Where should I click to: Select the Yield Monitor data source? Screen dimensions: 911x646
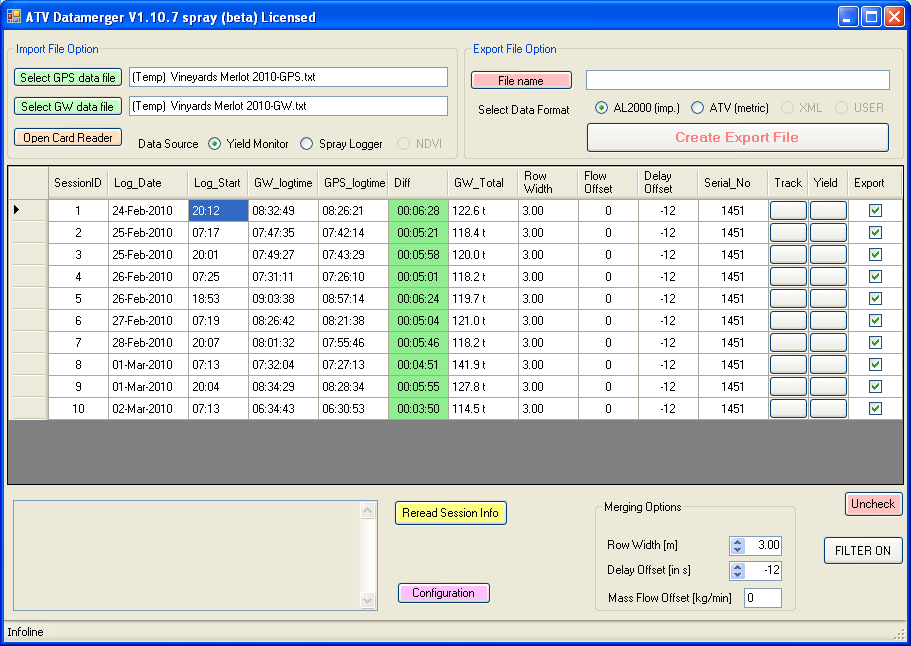pyautogui.click(x=215, y=144)
